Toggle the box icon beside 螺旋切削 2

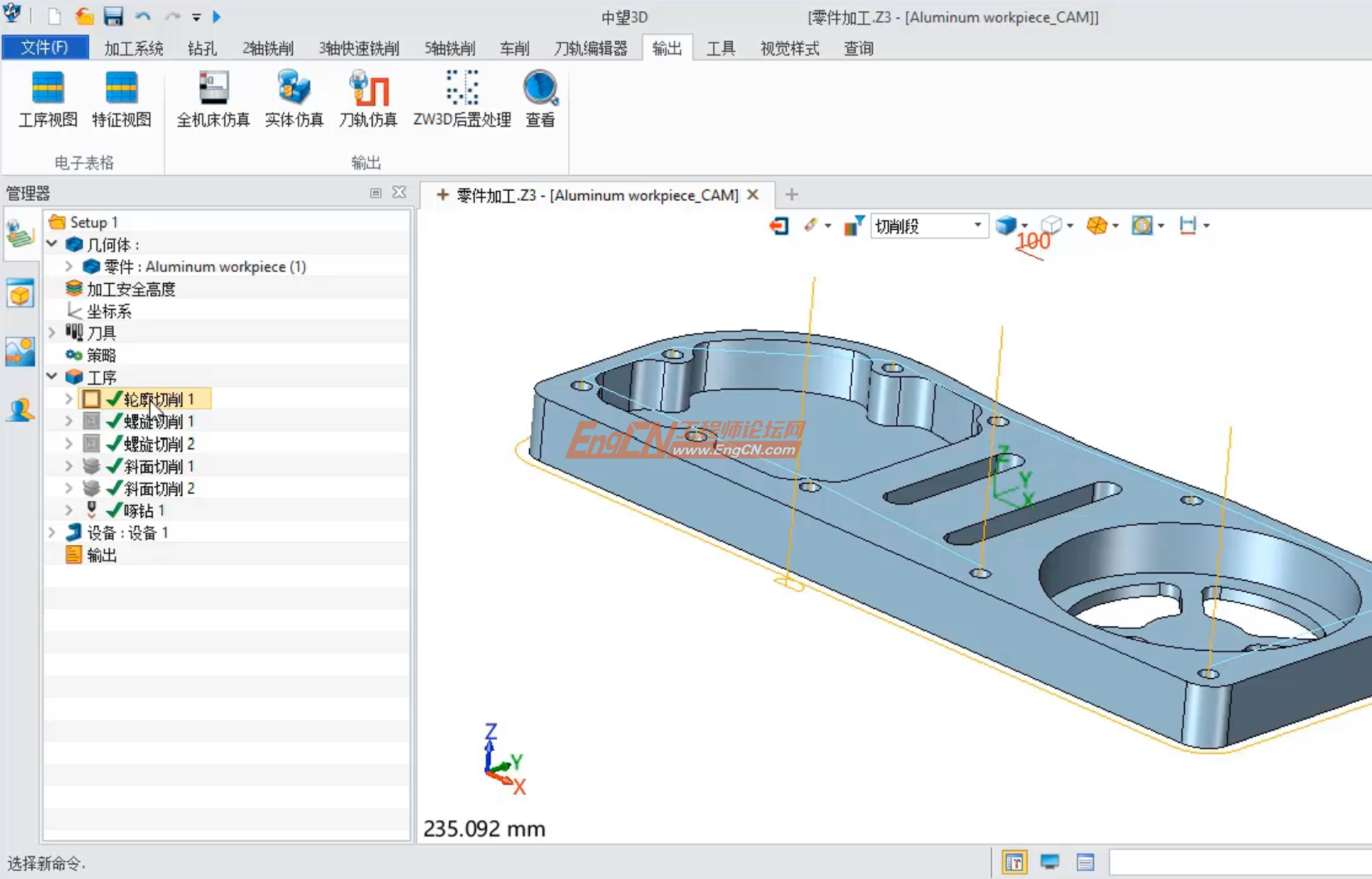click(x=91, y=444)
